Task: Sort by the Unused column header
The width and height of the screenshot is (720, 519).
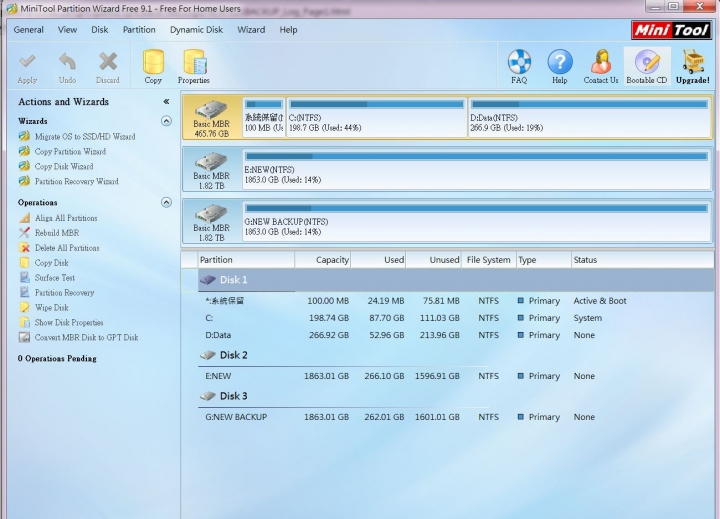Action: [x=433, y=260]
